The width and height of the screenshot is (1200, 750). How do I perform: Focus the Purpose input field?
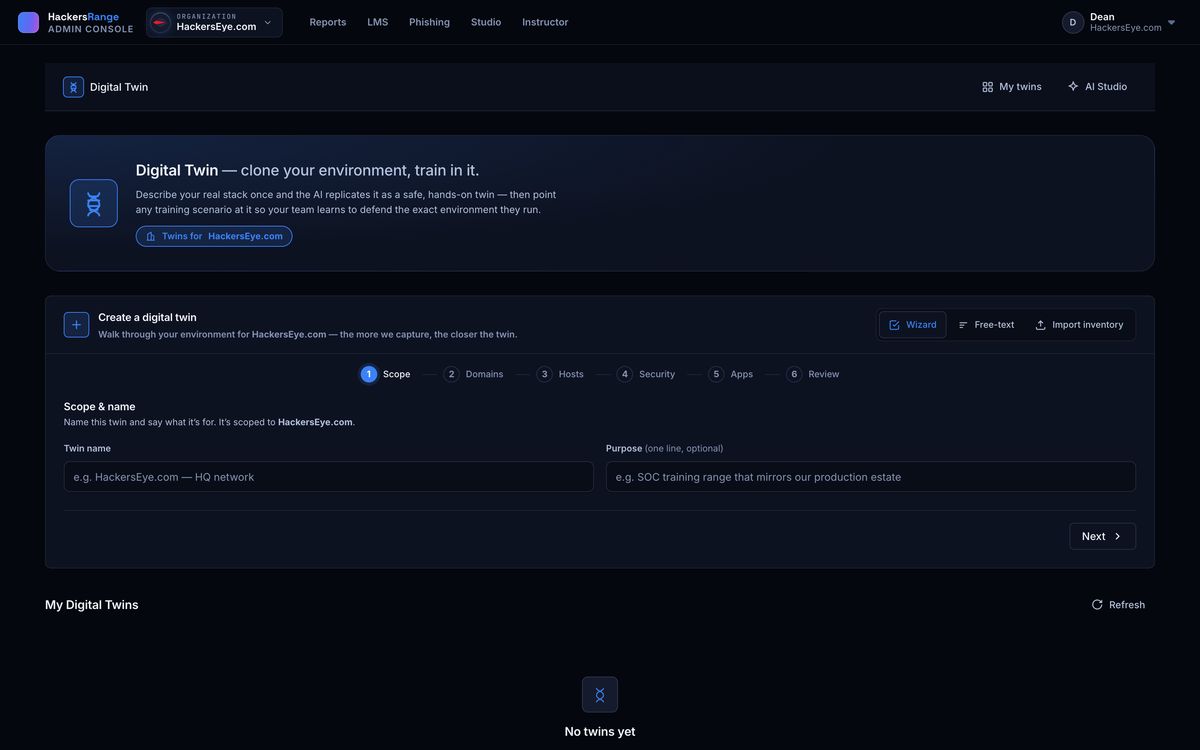click(x=871, y=477)
